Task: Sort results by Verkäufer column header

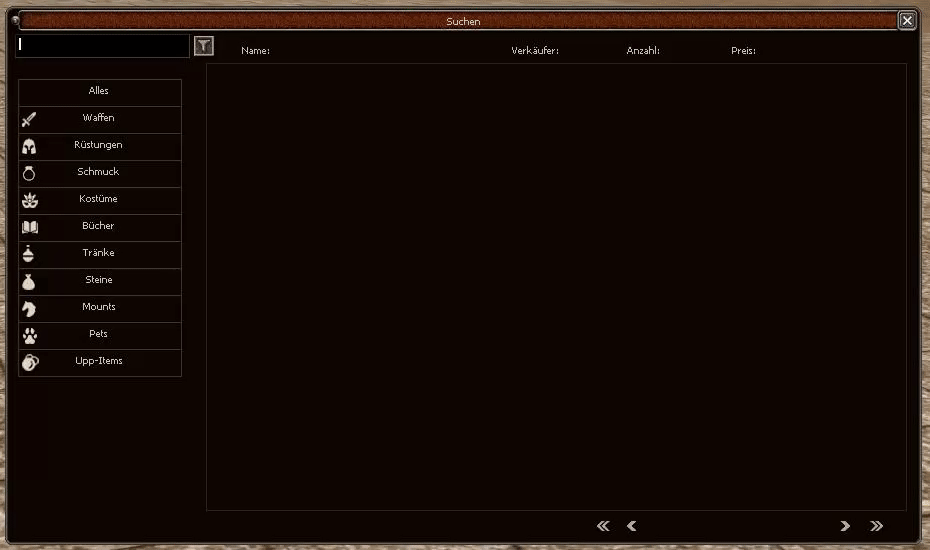Action: (535, 51)
